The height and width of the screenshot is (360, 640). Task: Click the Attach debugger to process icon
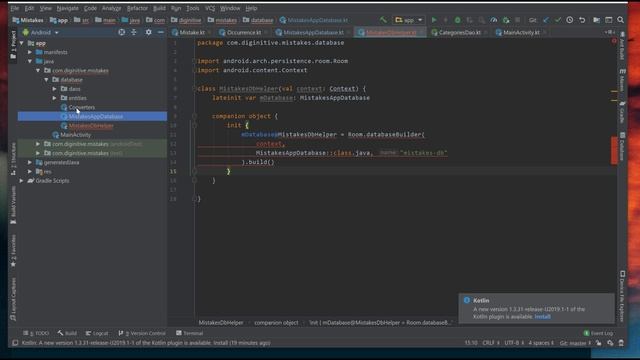[x=506, y=20]
